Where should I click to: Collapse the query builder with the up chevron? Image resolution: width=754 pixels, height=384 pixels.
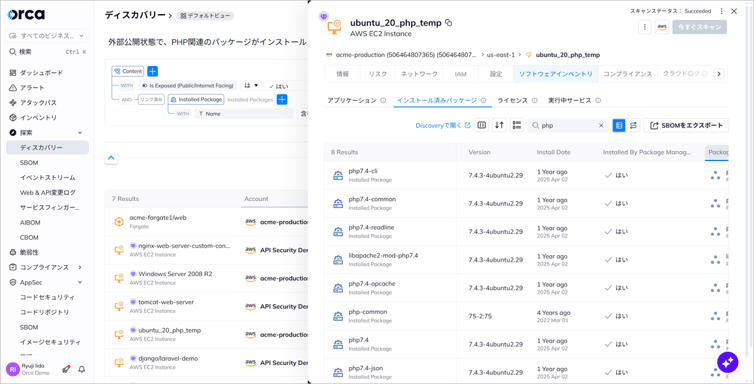[x=111, y=157]
